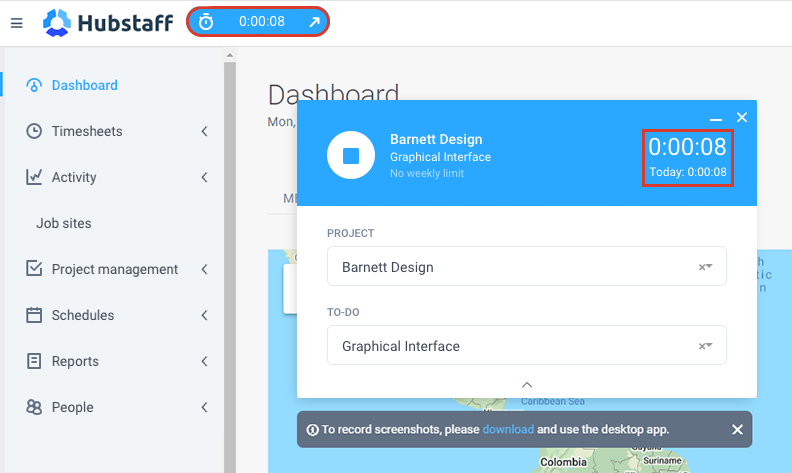Click the Graphical Interface subtitle in timer header
Viewport: 792px width, 473px height.
[440, 157]
